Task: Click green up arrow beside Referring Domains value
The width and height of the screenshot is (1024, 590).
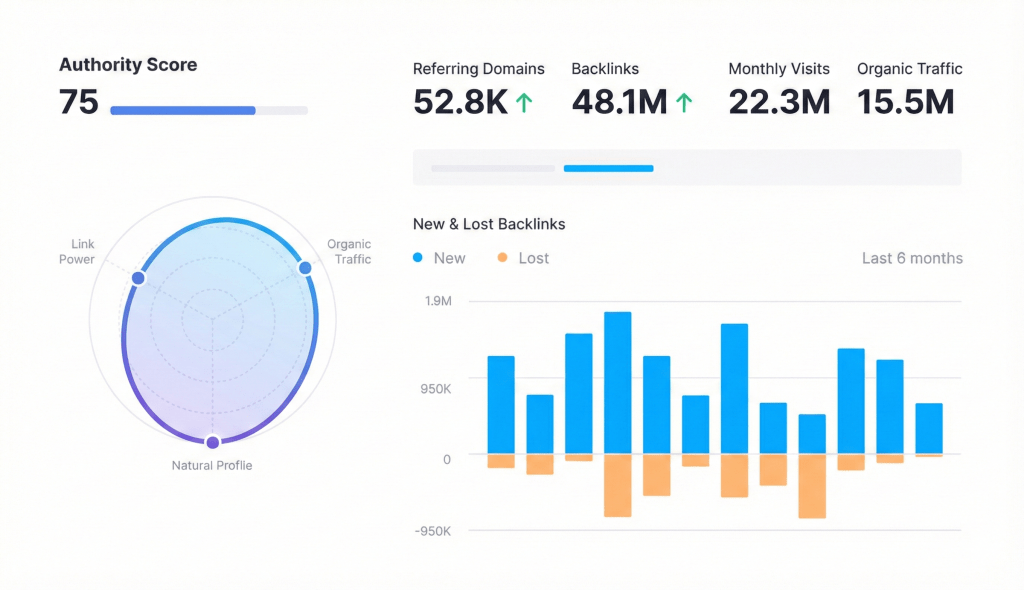Action: [x=524, y=102]
